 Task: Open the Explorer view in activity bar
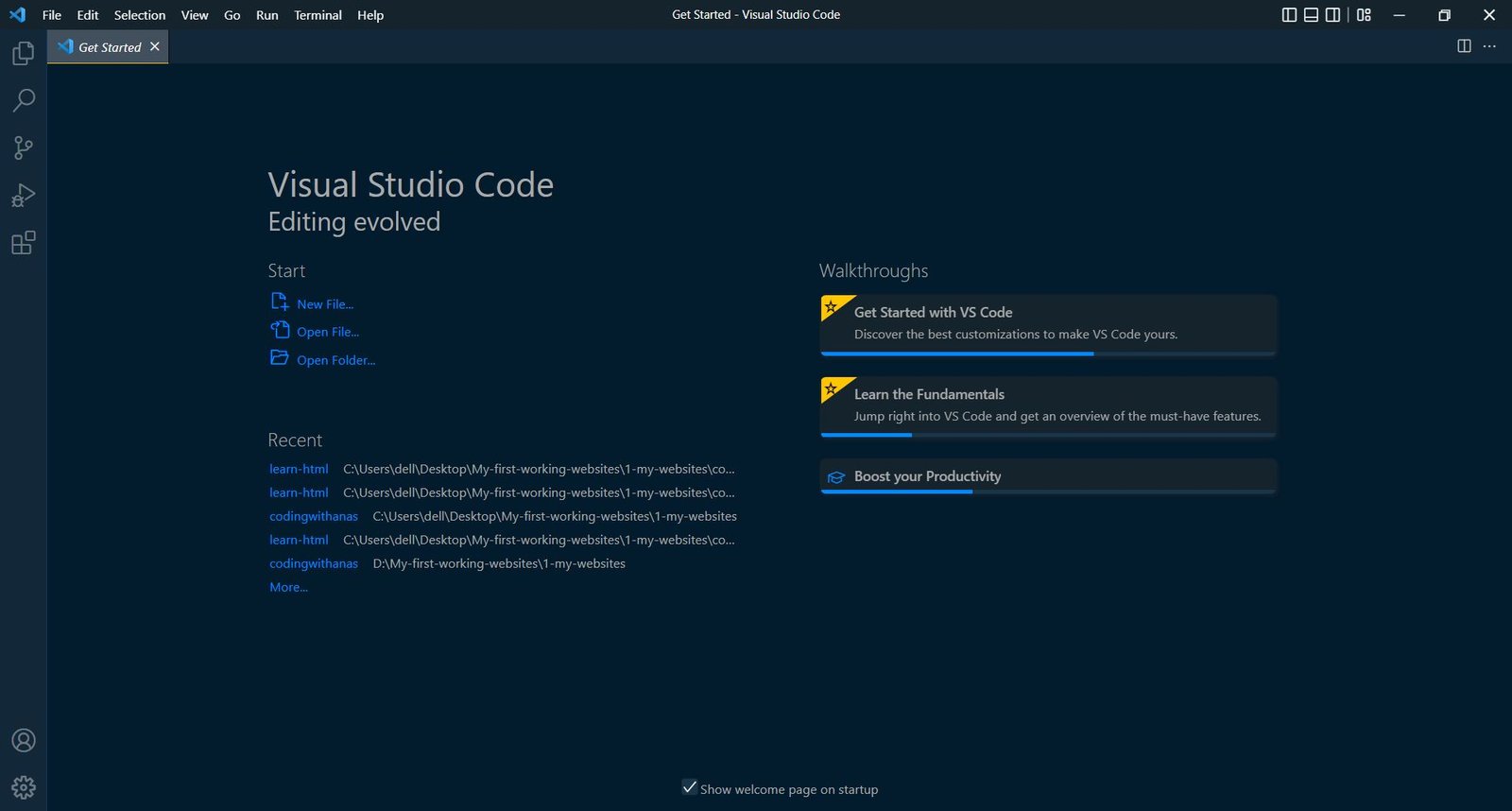(24, 53)
